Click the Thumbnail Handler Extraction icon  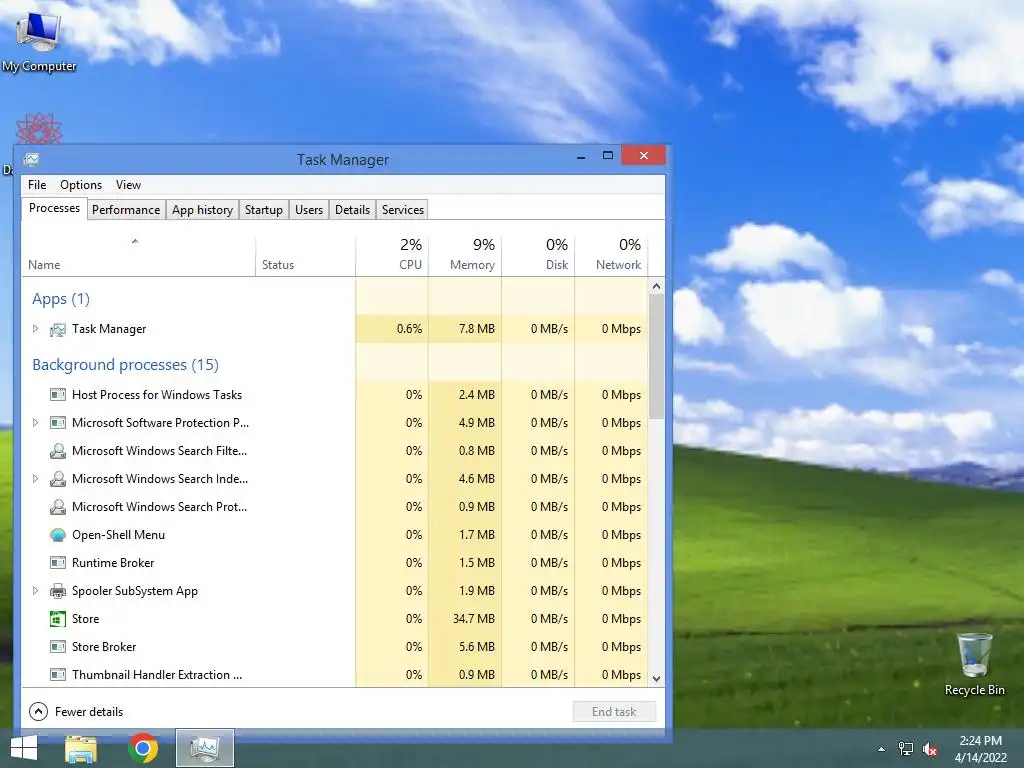(x=57, y=675)
